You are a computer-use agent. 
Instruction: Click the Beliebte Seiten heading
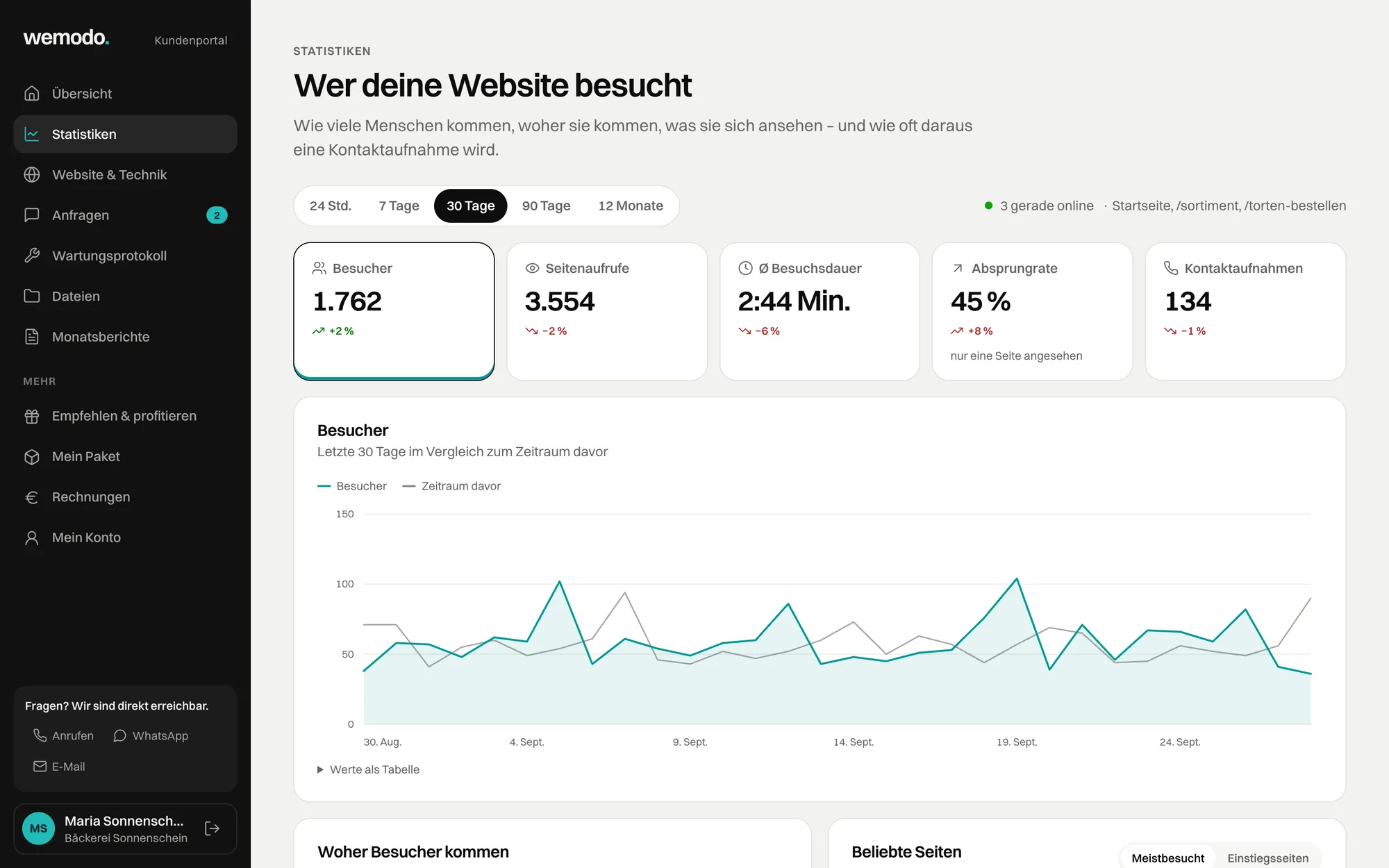[906, 852]
